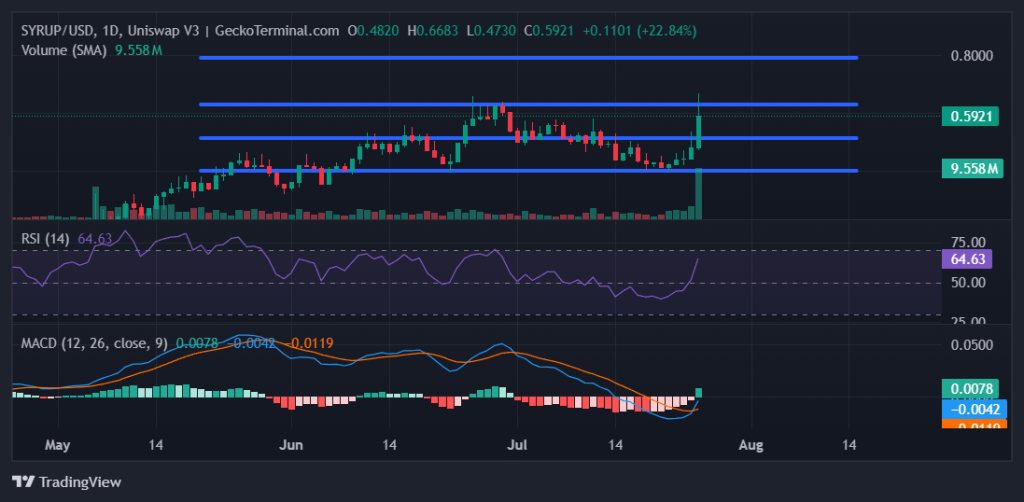Select the MACD (12, 26, close, 9) label

pyautogui.click(x=95, y=343)
